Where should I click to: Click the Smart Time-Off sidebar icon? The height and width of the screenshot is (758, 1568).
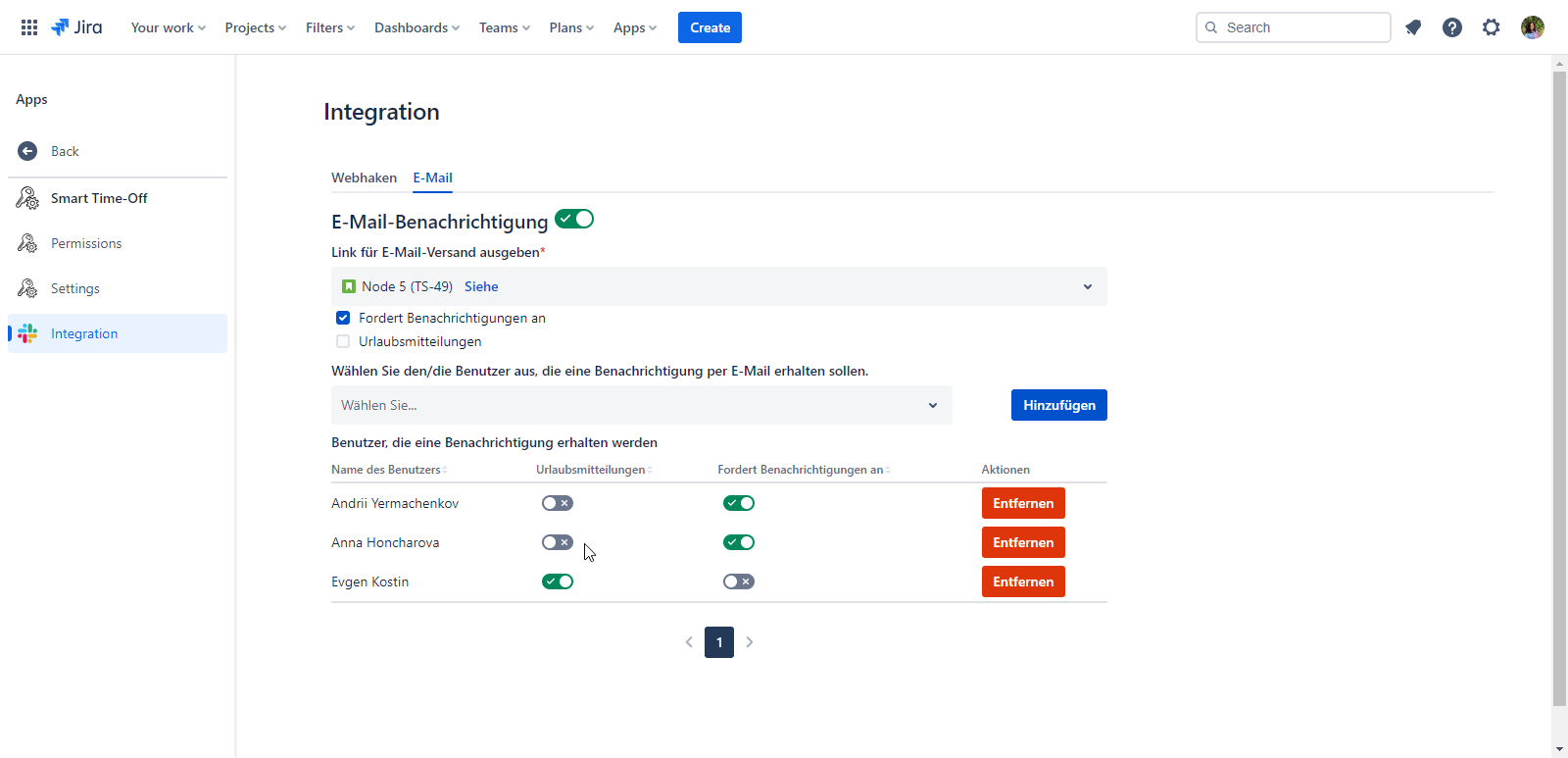click(27, 198)
